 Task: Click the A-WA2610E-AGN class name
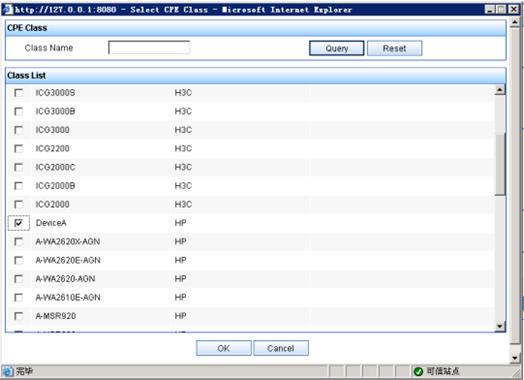[68, 297]
